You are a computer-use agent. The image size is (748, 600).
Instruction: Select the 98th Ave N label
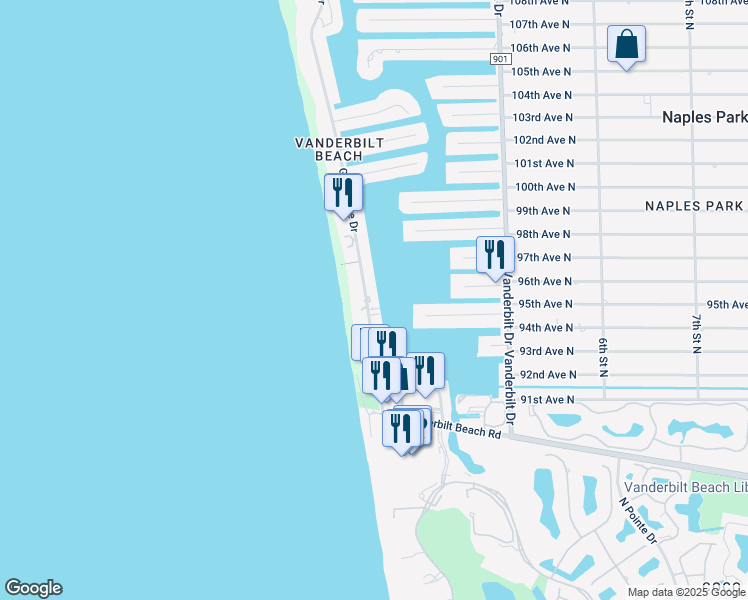click(543, 234)
